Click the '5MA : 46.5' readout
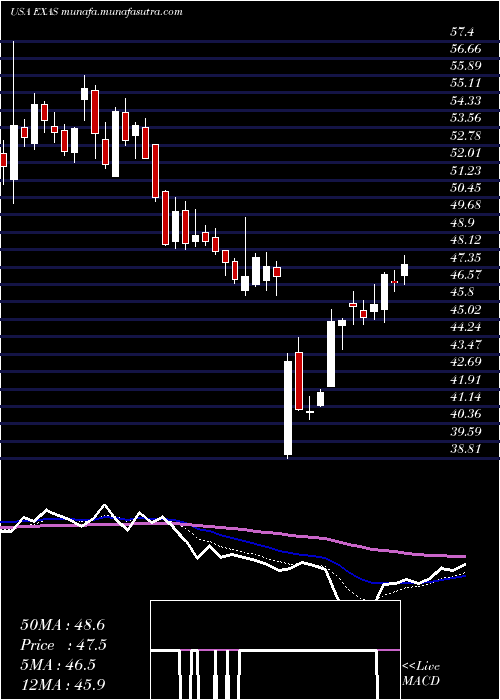Viewport: 500px width, 700px height. click(x=58, y=665)
